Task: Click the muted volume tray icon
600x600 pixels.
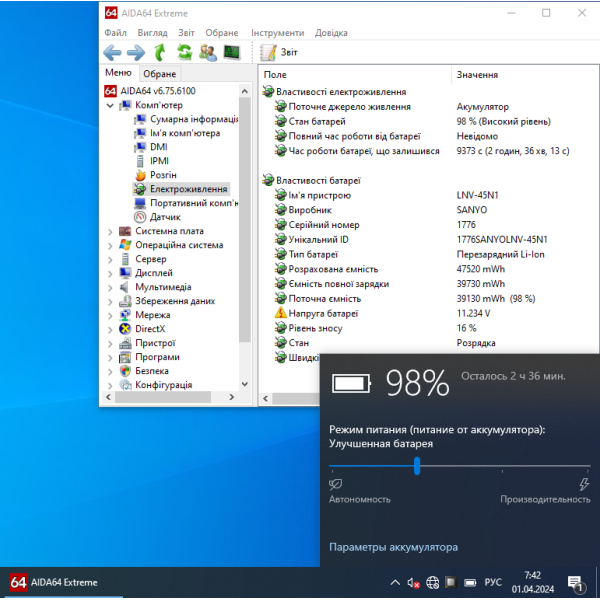Action: click(413, 583)
